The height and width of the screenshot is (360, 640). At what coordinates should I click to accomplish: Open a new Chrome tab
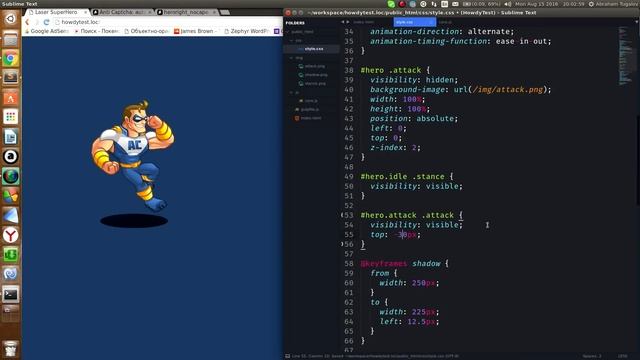[225, 12]
